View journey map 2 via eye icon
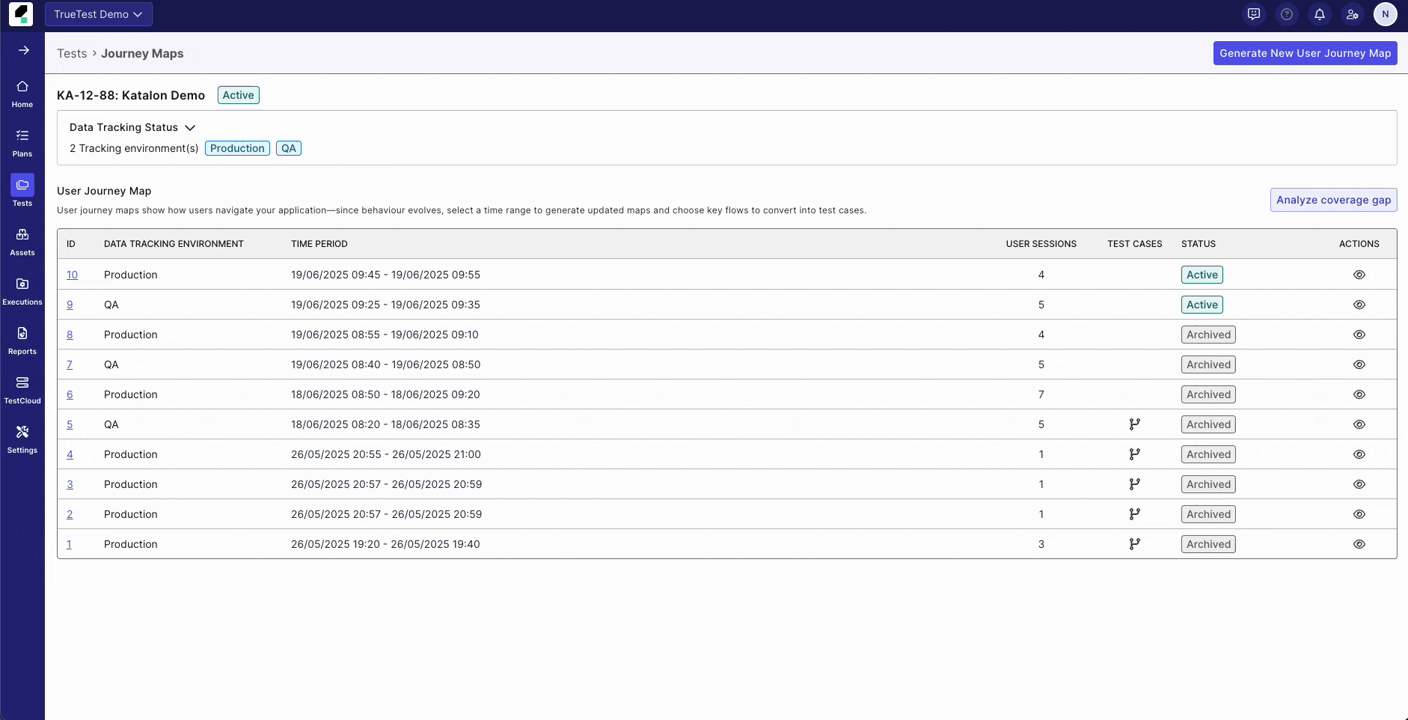 pos(1359,514)
